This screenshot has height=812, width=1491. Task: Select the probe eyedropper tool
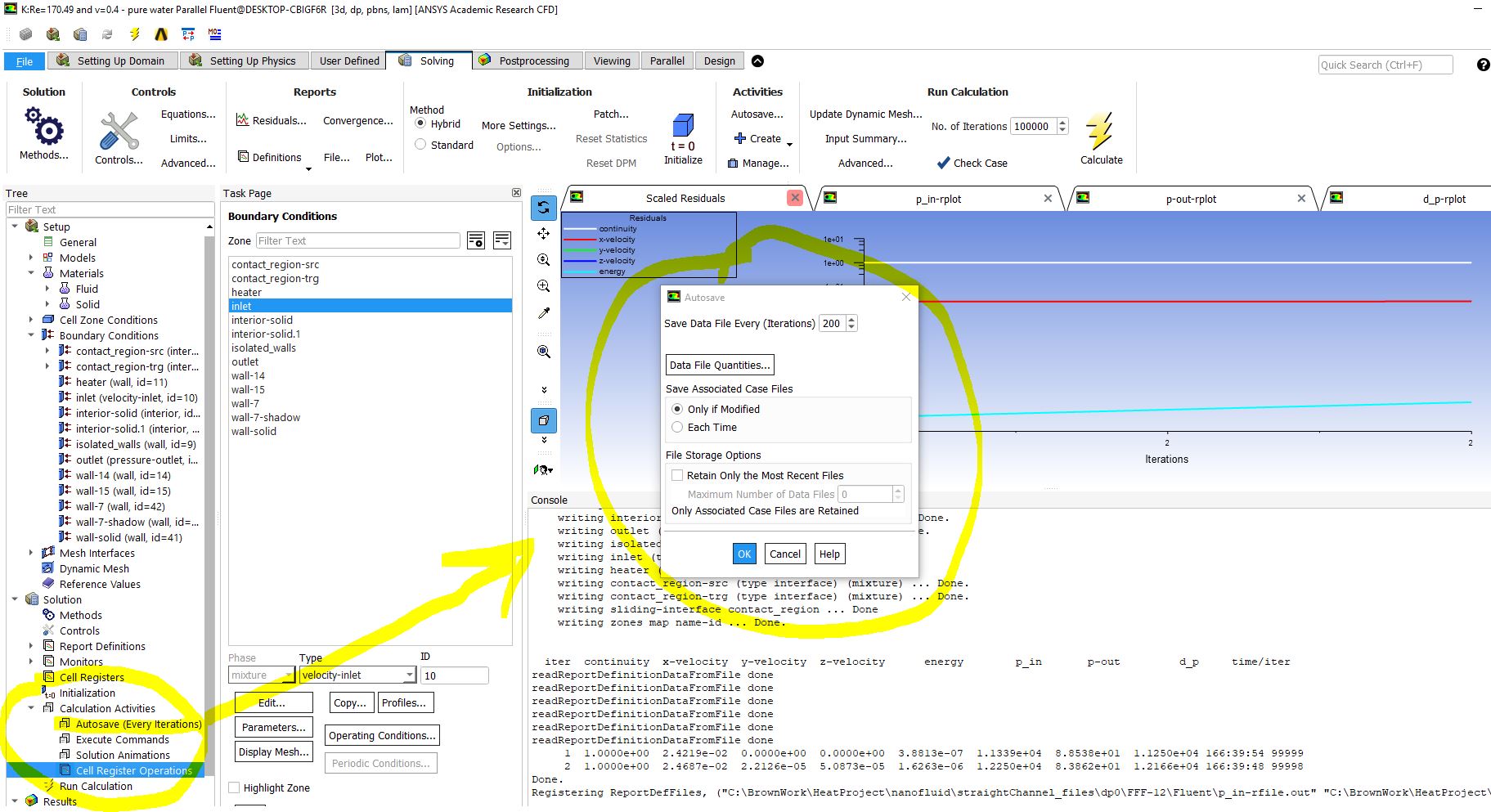pos(544,313)
